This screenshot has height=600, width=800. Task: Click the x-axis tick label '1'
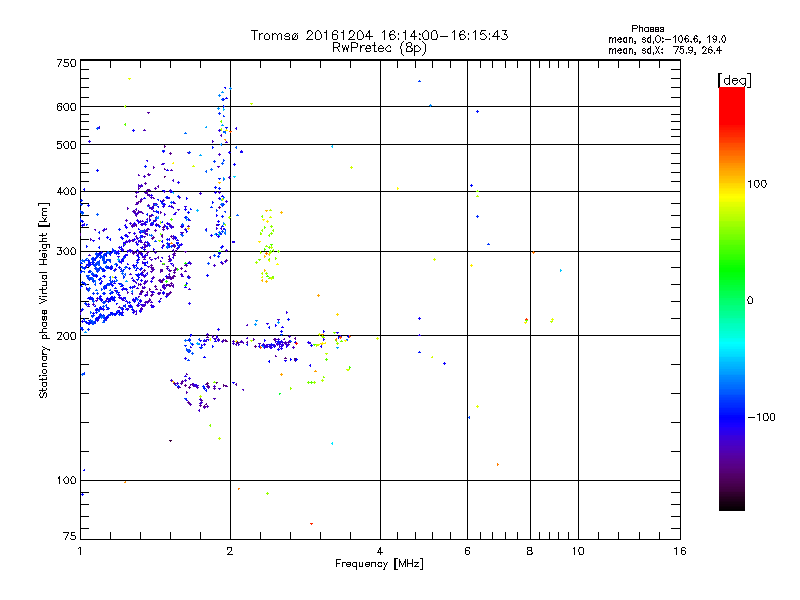pos(80,551)
